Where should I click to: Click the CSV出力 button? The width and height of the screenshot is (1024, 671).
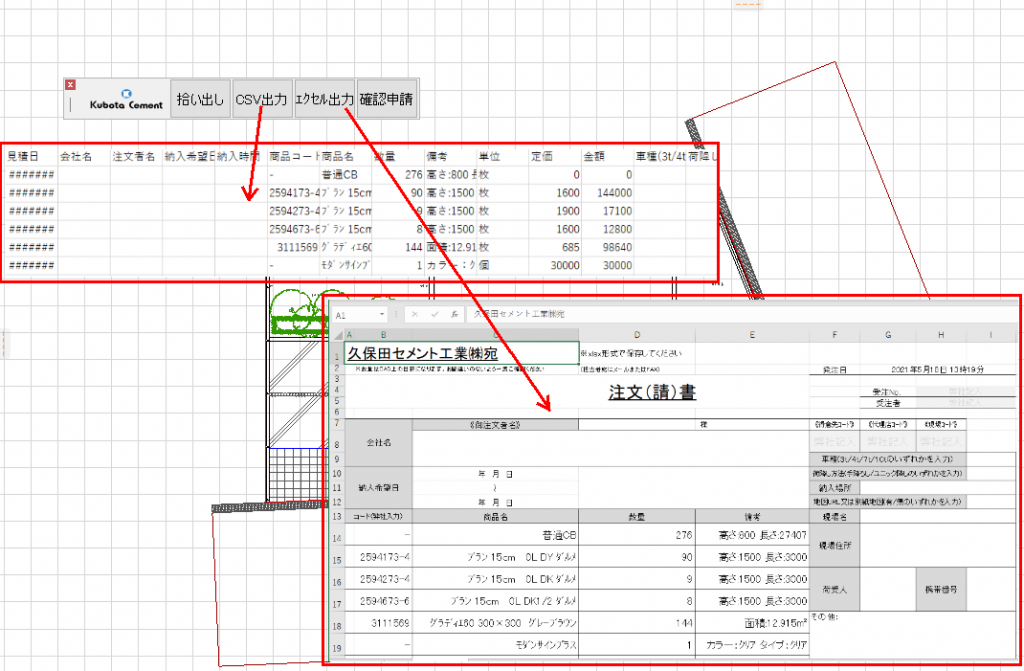[262, 99]
